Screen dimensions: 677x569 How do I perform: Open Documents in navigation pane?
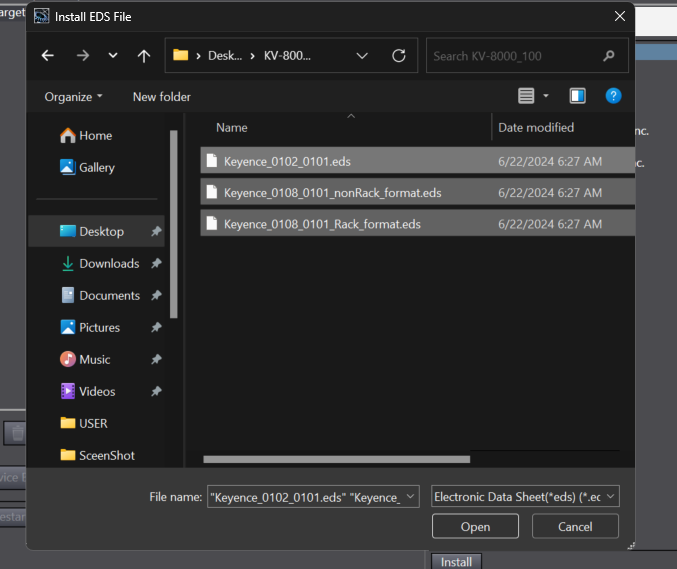[x=101, y=295]
